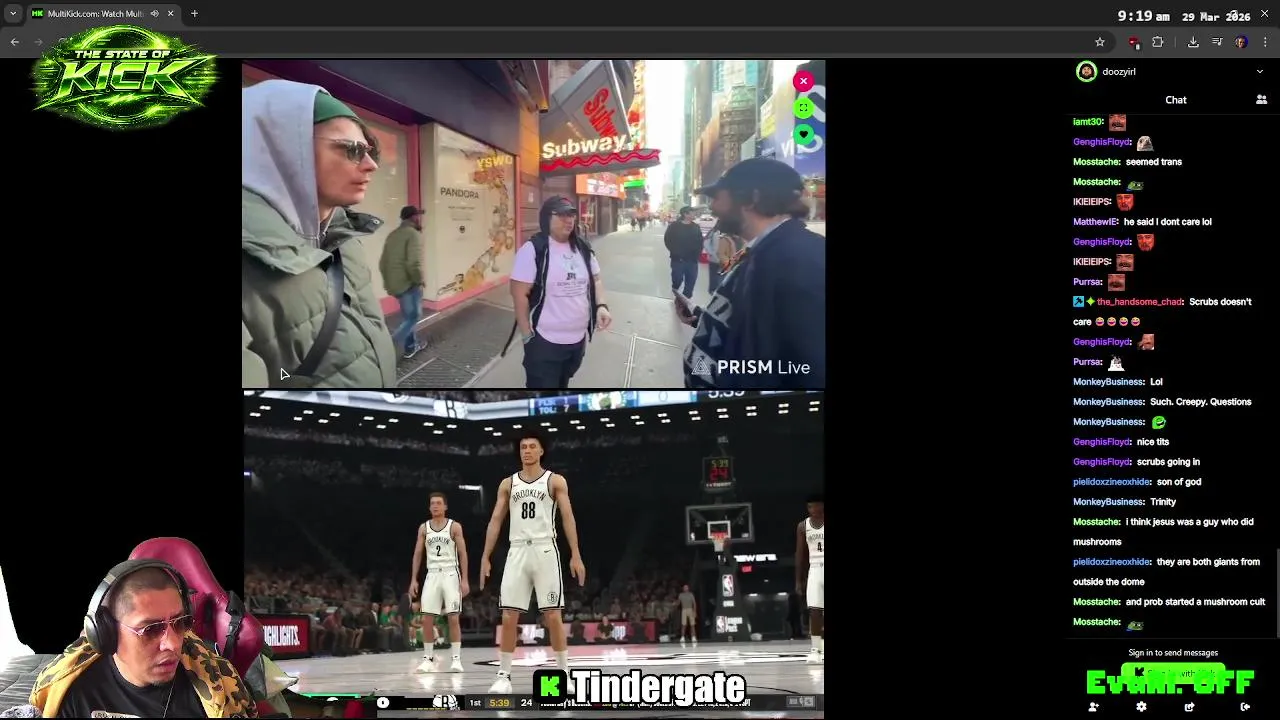Click the chat panel scrollbar
The height and width of the screenshot is (720, 1280).
click(x=1277, y=592)
